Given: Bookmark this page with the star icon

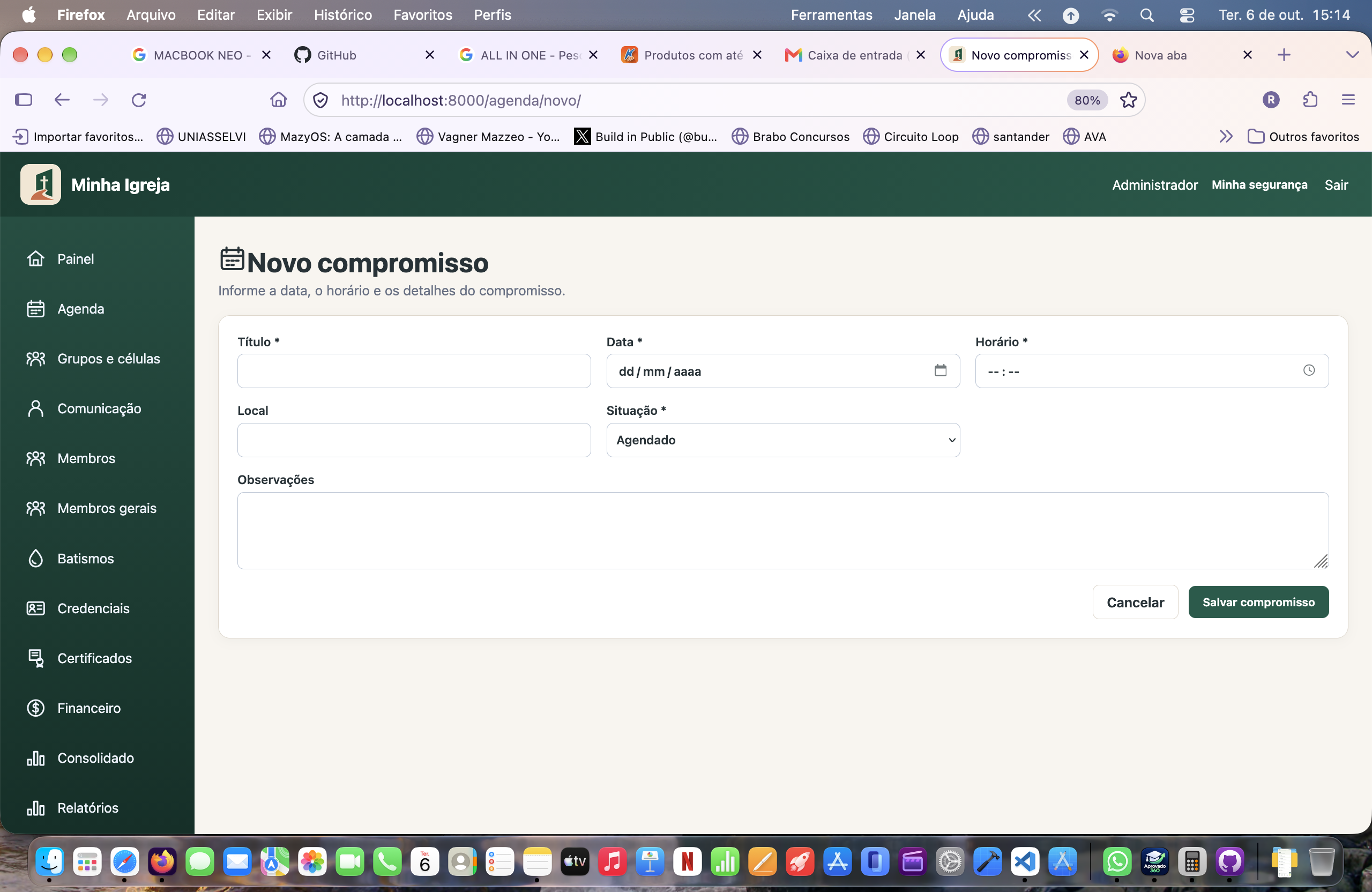Looking at the screenshot, I should point(1128,100).
